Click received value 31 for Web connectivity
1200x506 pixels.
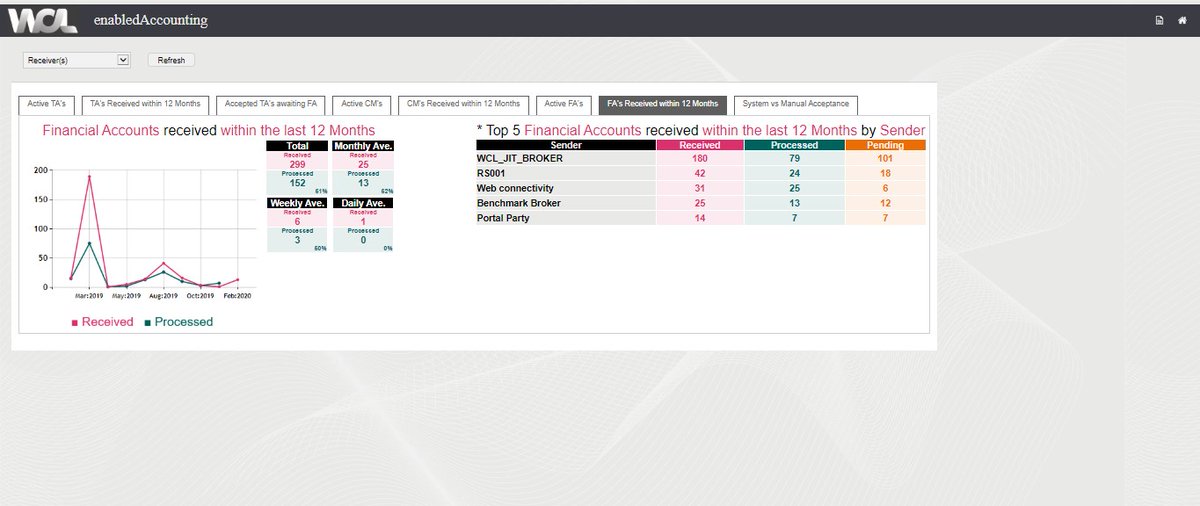point(700,188)
